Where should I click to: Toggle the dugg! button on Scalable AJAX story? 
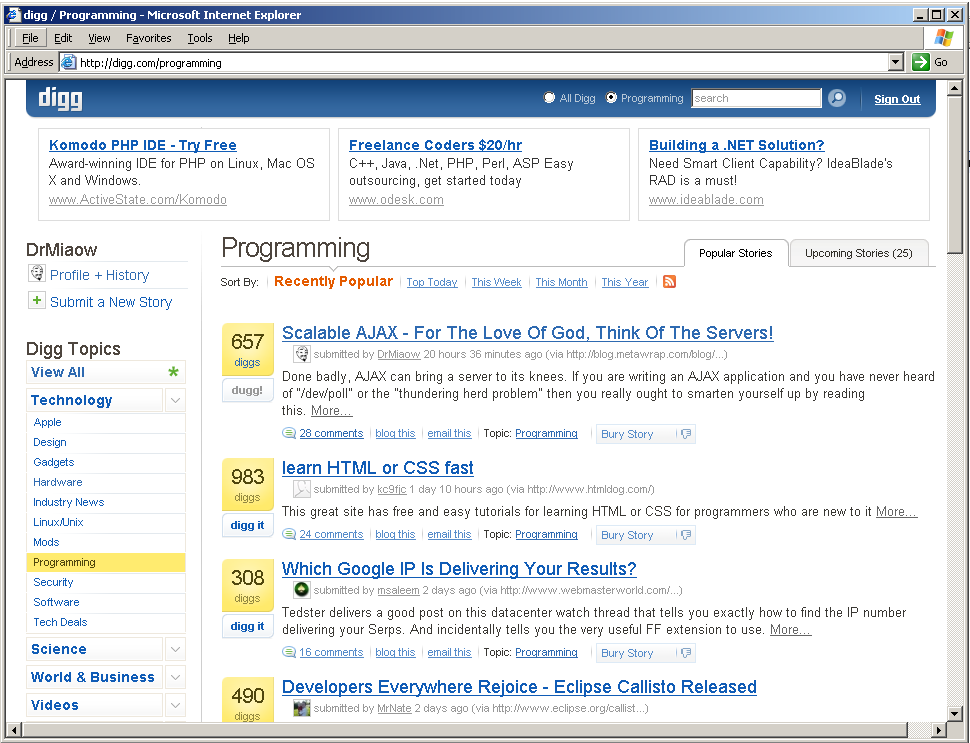pos(247,391)
